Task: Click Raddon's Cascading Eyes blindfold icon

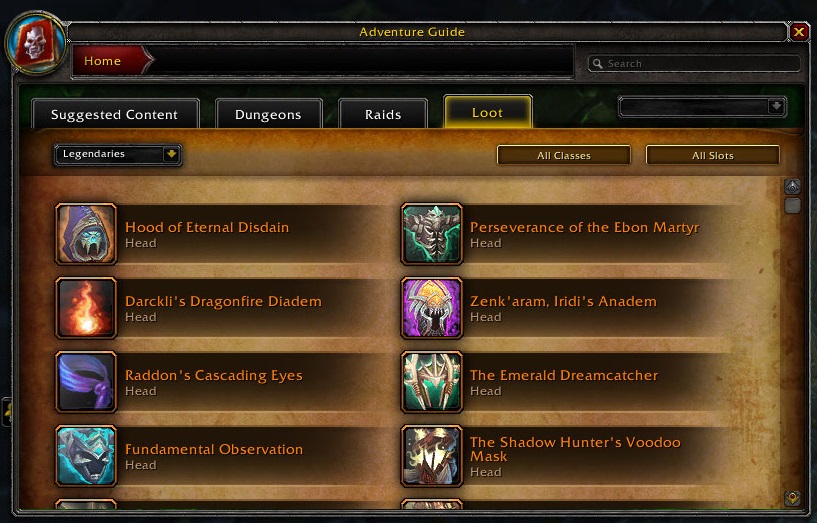Action: 86,382
